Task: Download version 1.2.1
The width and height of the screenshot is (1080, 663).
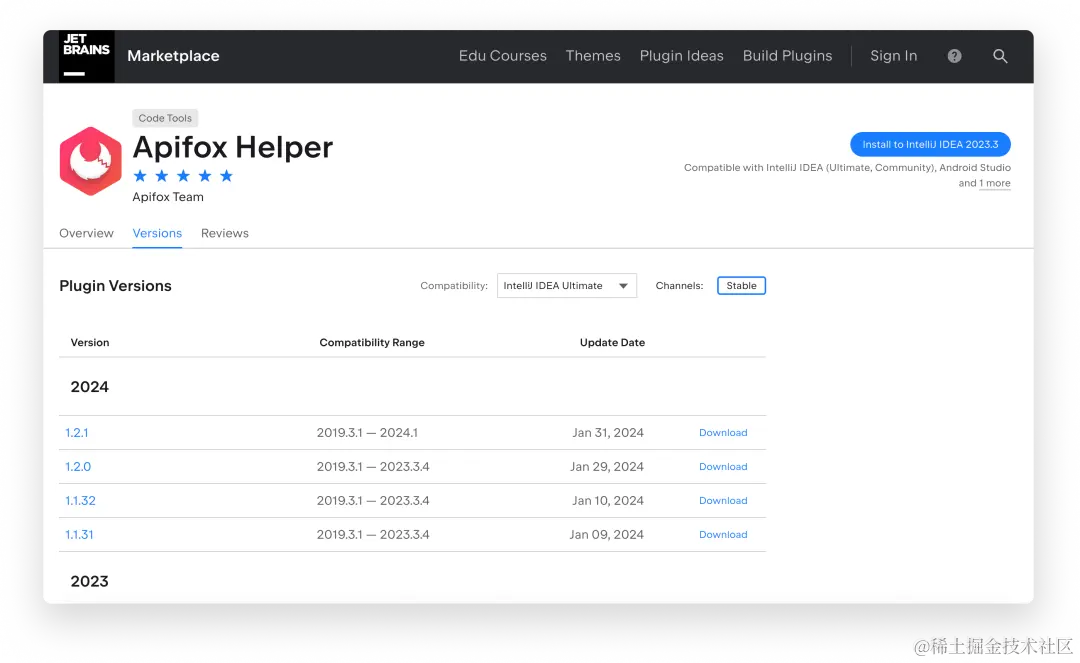Action: pyautogui.click(x=723, y=433)
